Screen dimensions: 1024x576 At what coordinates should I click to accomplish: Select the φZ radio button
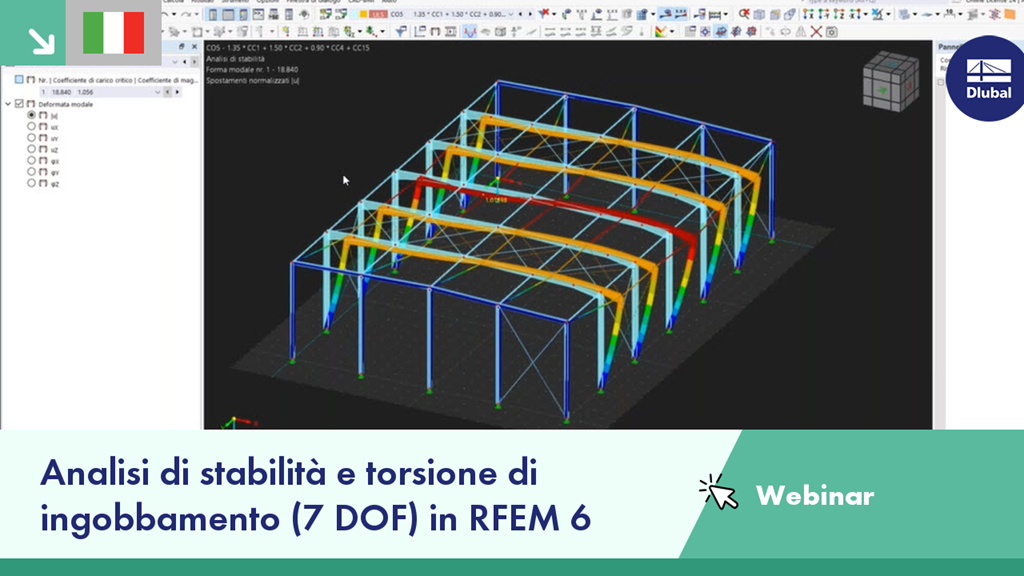(x=31, y=184)
